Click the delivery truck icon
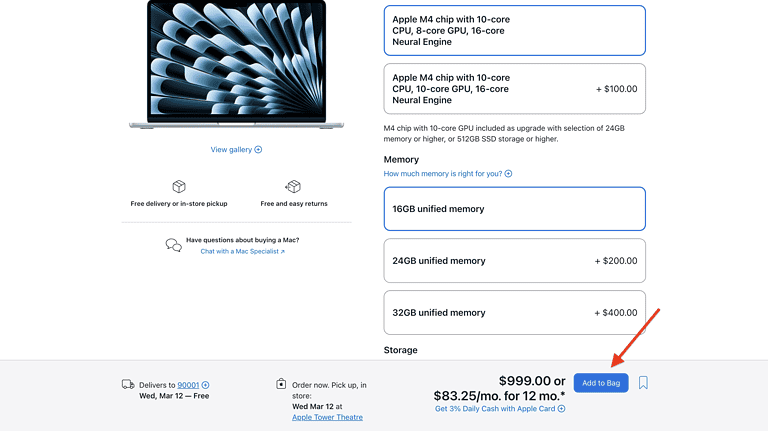 128,384
